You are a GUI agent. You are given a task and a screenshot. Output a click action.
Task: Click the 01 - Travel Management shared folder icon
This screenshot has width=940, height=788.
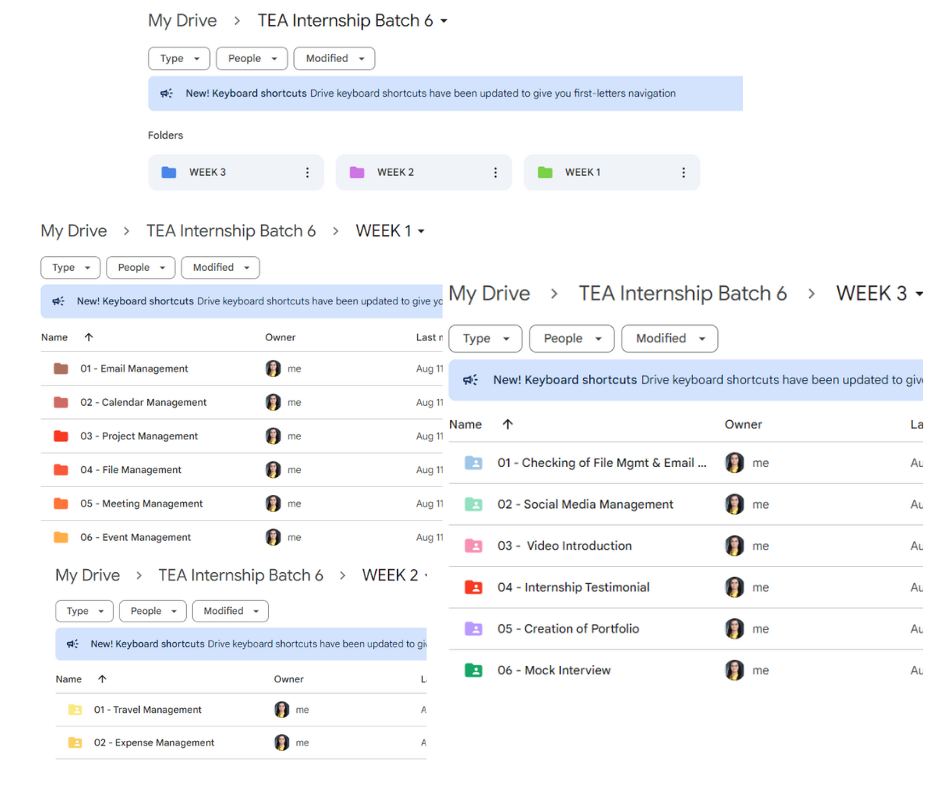[x=75, y=709]
